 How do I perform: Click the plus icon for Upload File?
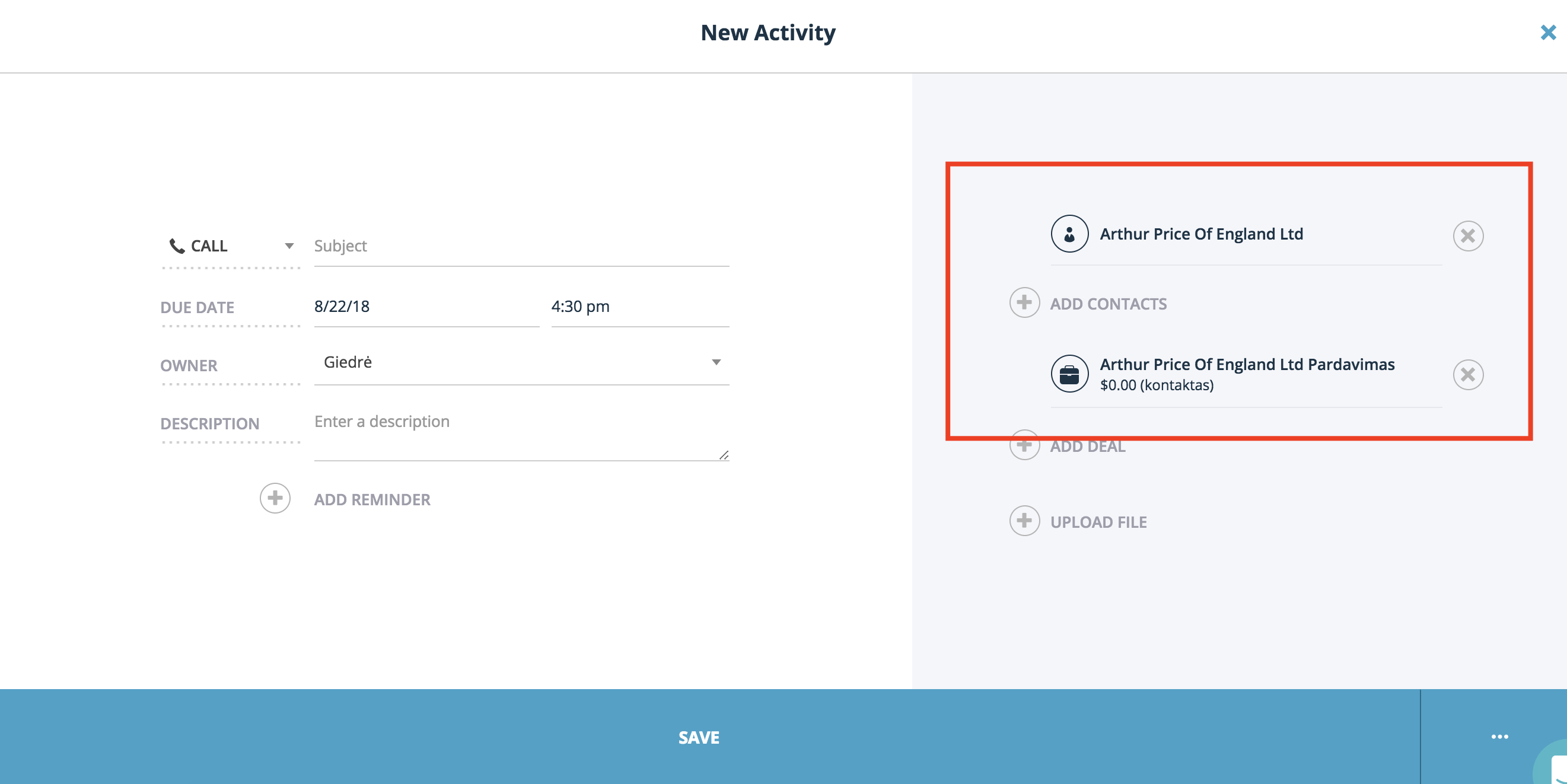click(1024, 521)
